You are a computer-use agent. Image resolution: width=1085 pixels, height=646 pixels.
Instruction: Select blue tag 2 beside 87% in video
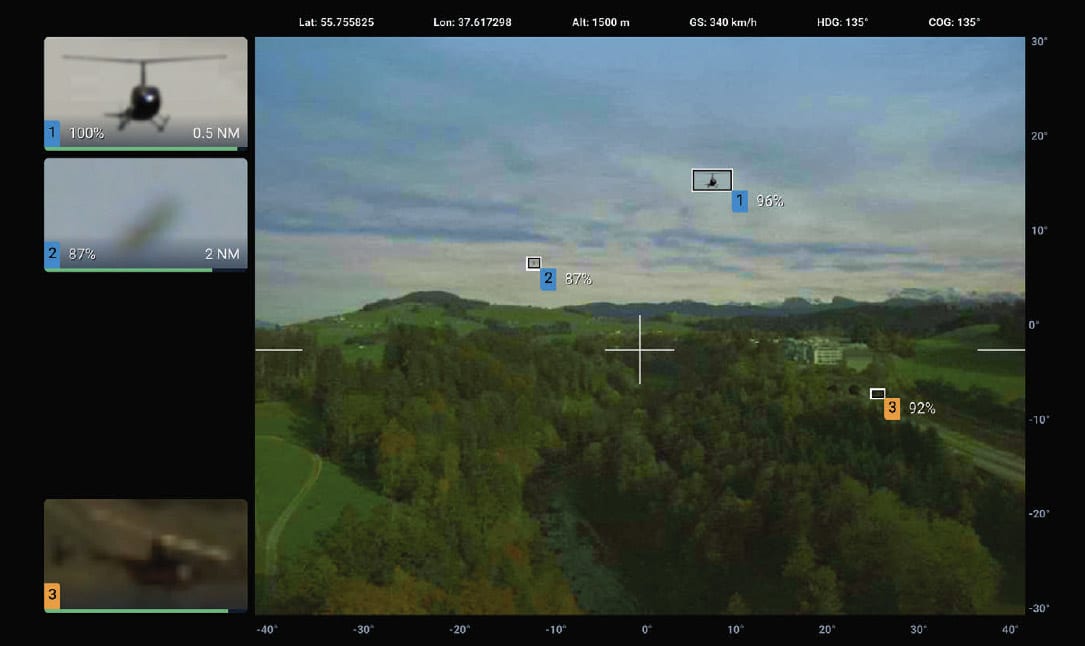548,279
